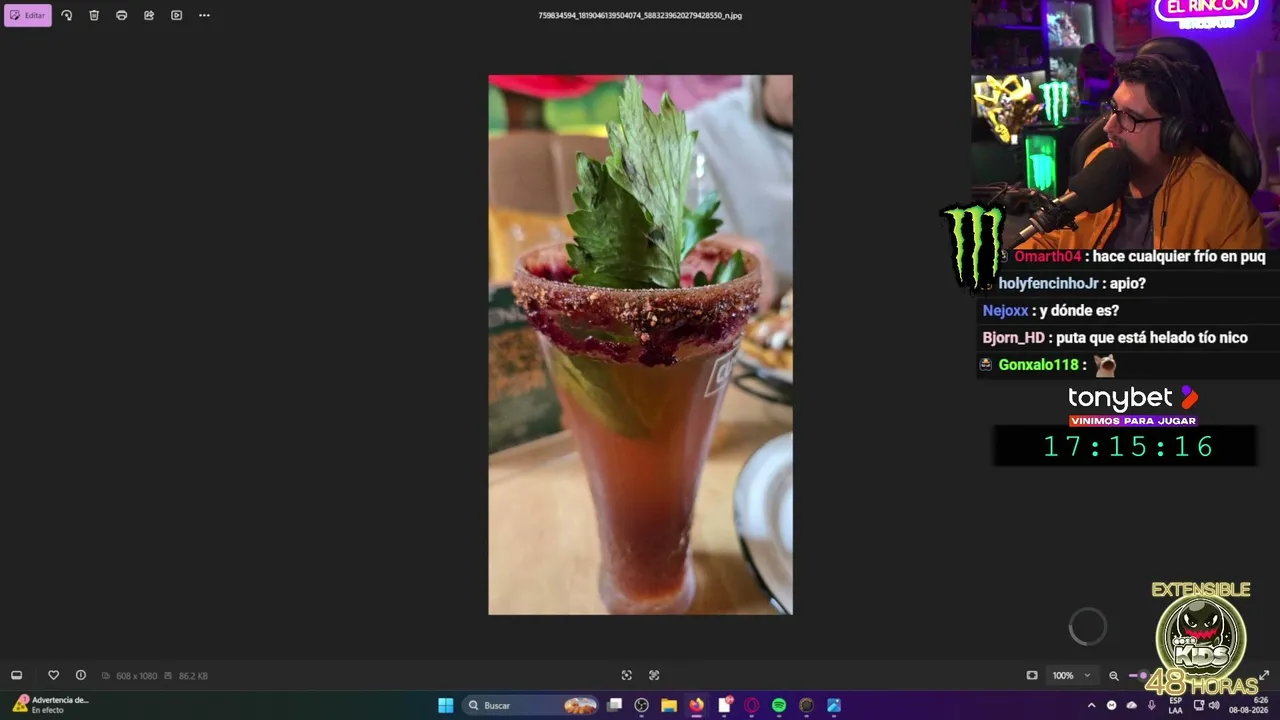The width and height of the screenshot is (1280, 720).
Task: Delete the photo using the trash icon
Action: [x=94, y=15]
